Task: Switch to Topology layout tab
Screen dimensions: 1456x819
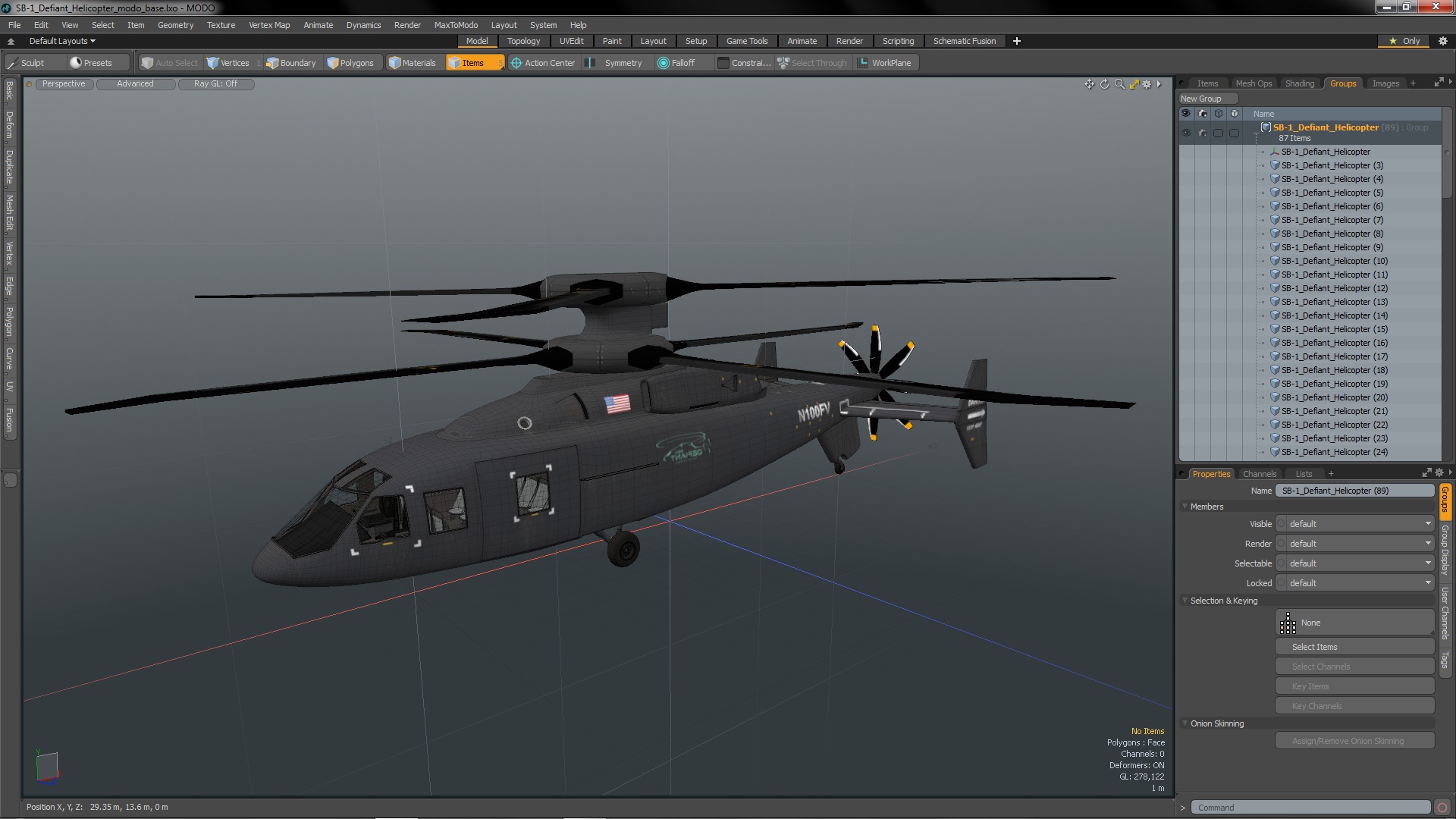Action: tap(523, 41)
